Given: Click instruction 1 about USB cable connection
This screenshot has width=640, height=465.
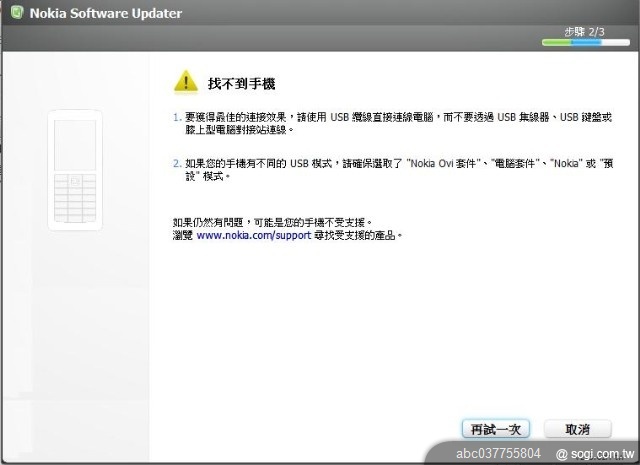Looking at the screenshot, I should point(392,123).
